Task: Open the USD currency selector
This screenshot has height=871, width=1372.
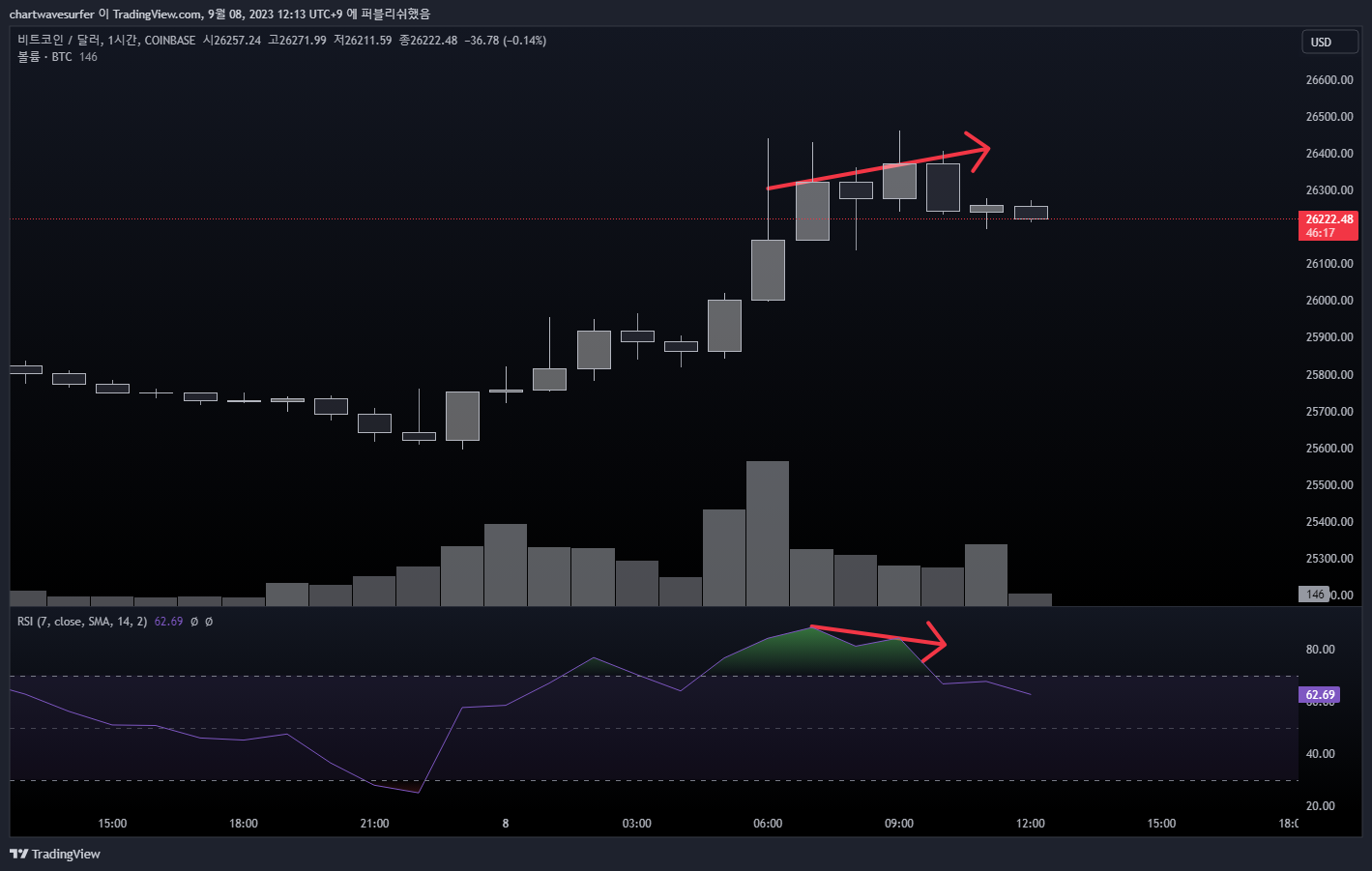Action: (1329, 43)
